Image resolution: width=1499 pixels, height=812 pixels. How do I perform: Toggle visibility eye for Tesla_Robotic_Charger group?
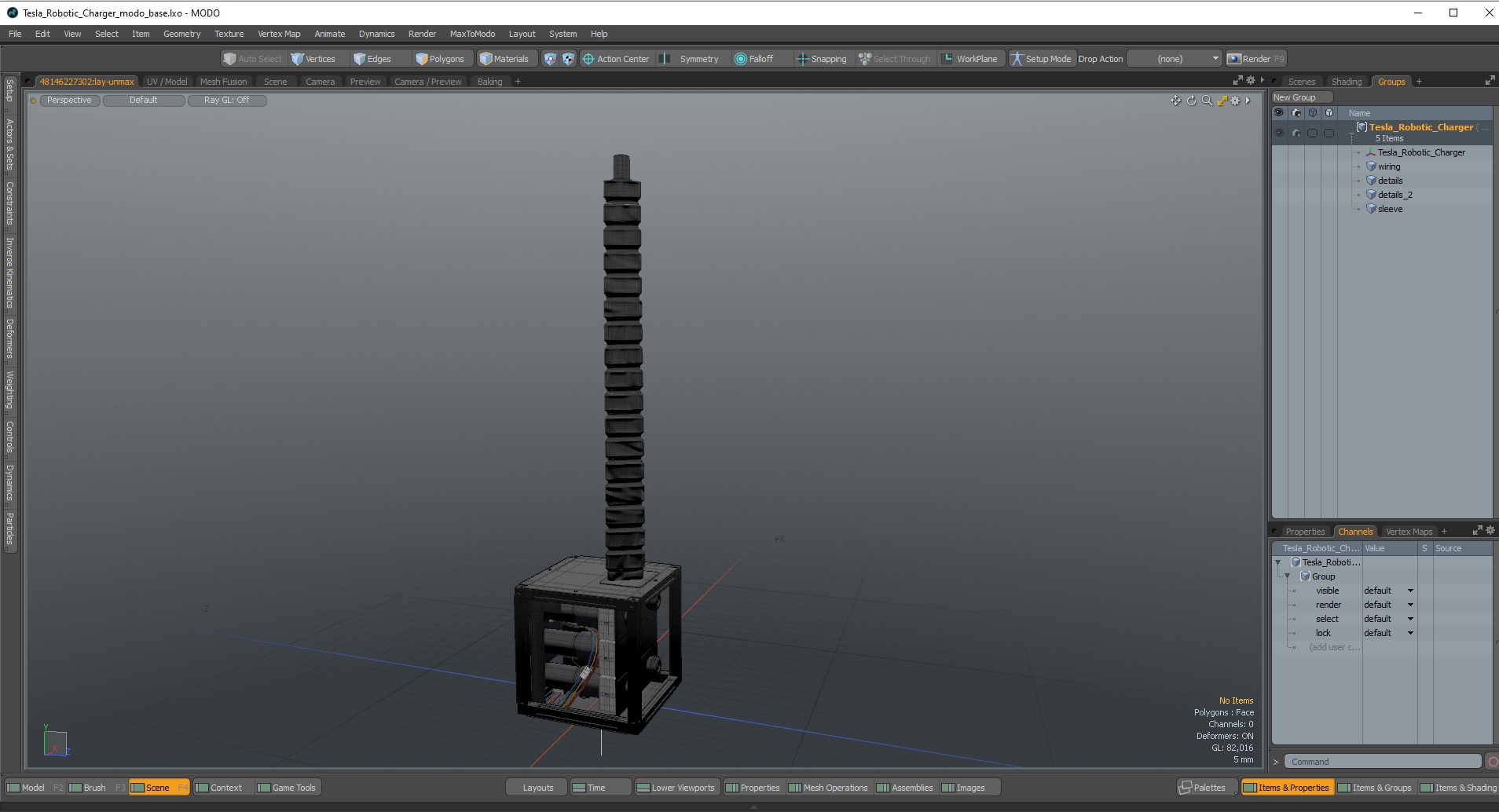click(x=1279, y=133)
